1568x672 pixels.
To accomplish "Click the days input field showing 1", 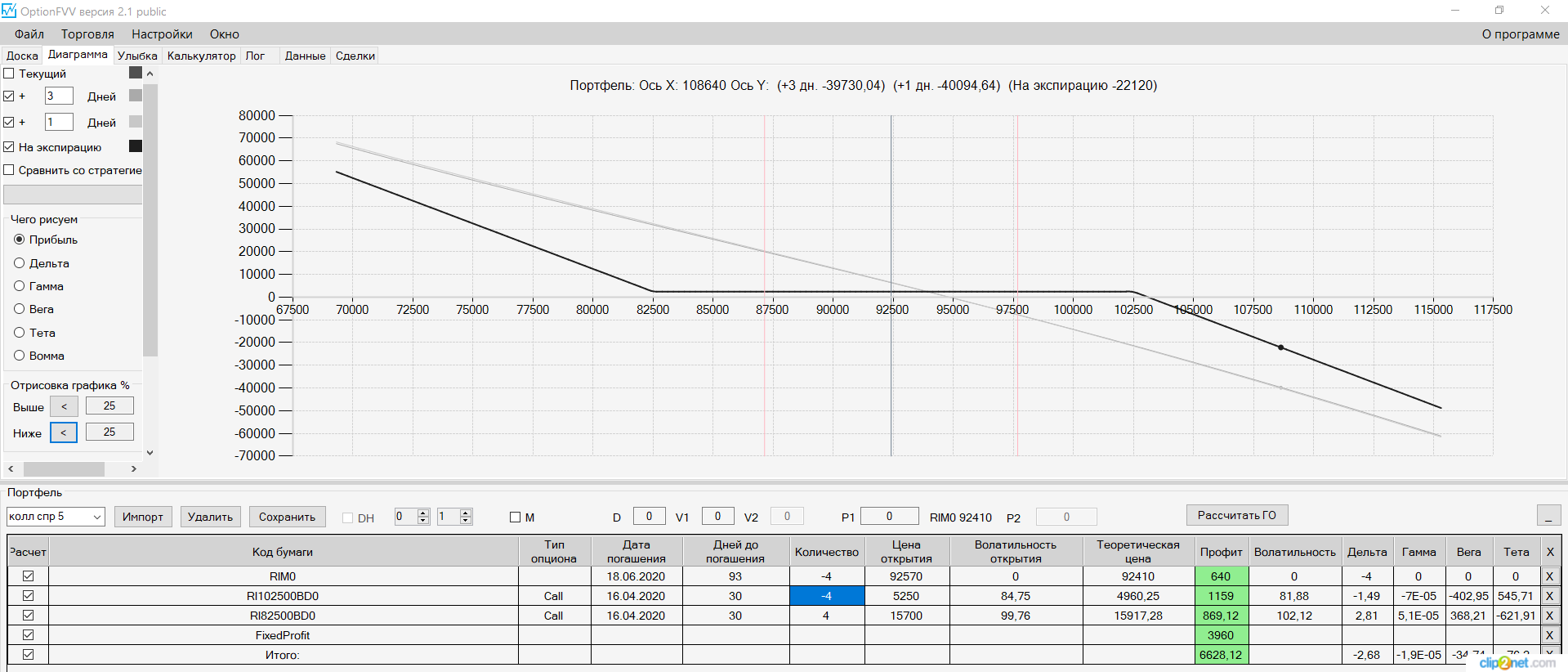I will (59, 123).
